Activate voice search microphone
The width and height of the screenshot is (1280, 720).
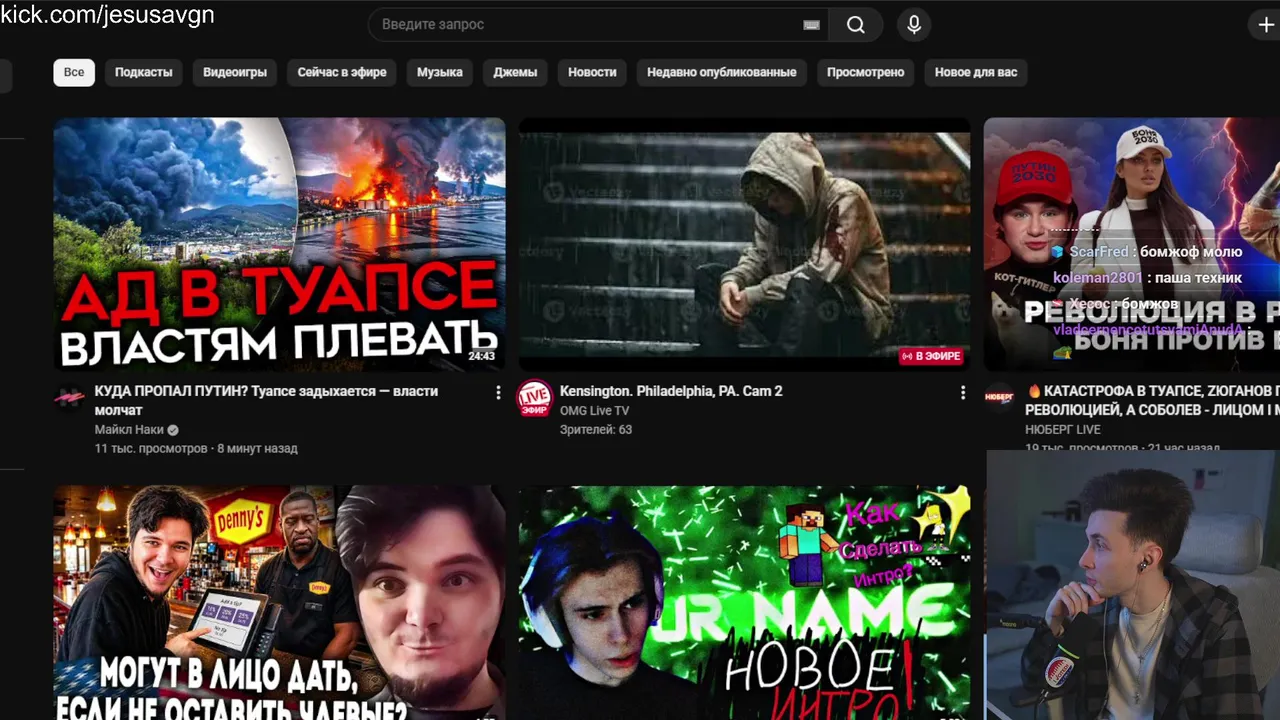click(913, 25)
